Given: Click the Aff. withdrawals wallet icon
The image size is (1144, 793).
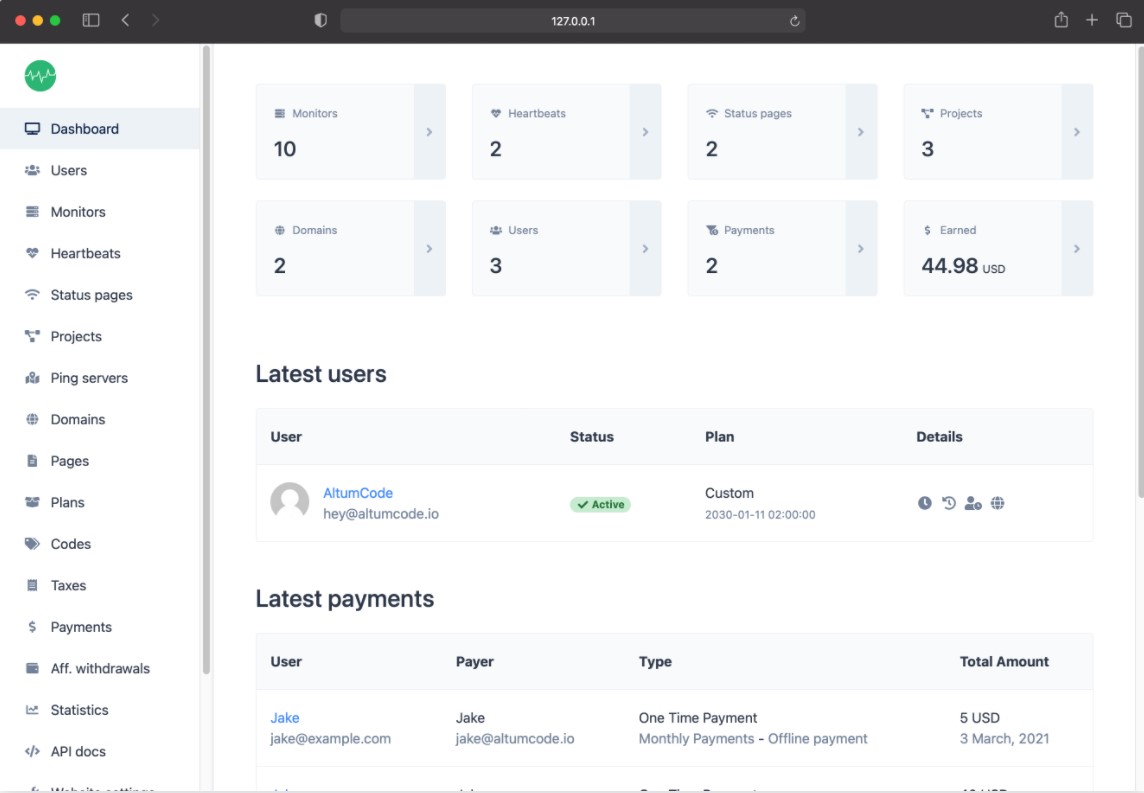Looking at the screenshot, I should point(32,668).
